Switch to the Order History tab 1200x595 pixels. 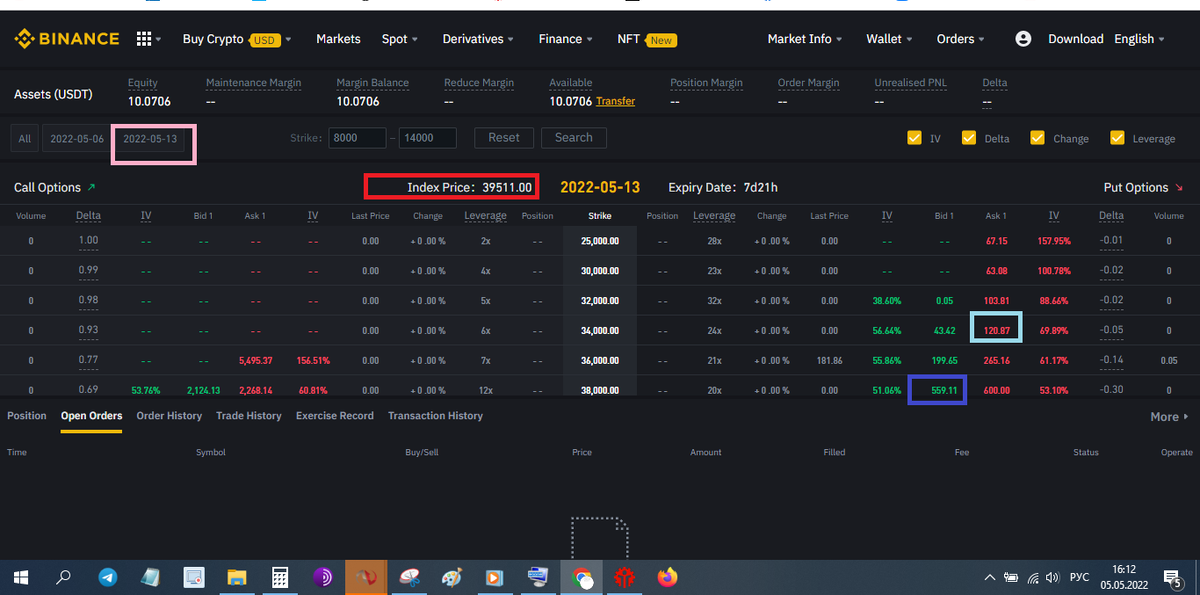click(169, 416)
